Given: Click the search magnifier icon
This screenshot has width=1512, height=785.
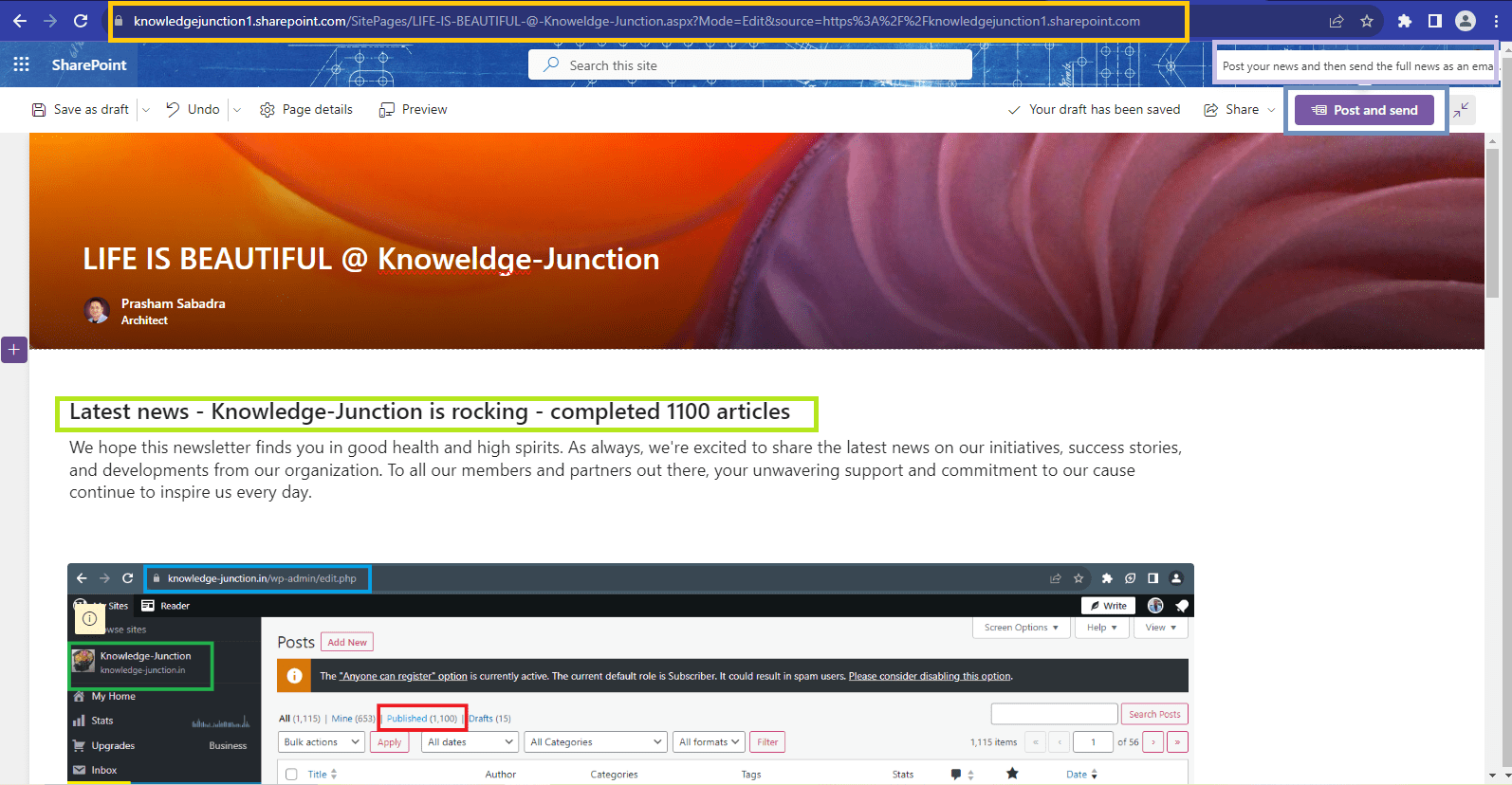Looking at the screenshot, I should [x=551, y=64].
